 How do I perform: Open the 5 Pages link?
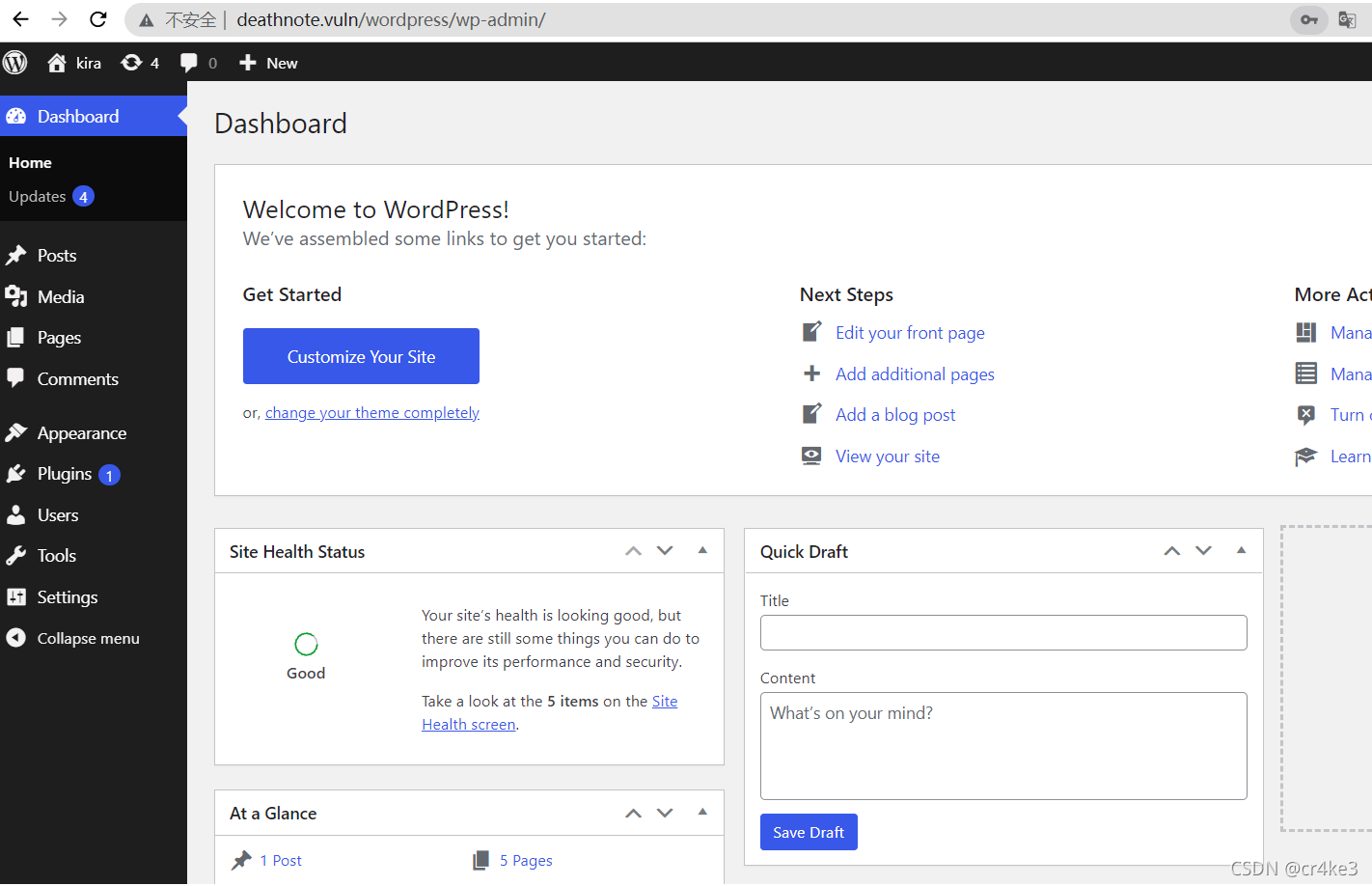526,860
